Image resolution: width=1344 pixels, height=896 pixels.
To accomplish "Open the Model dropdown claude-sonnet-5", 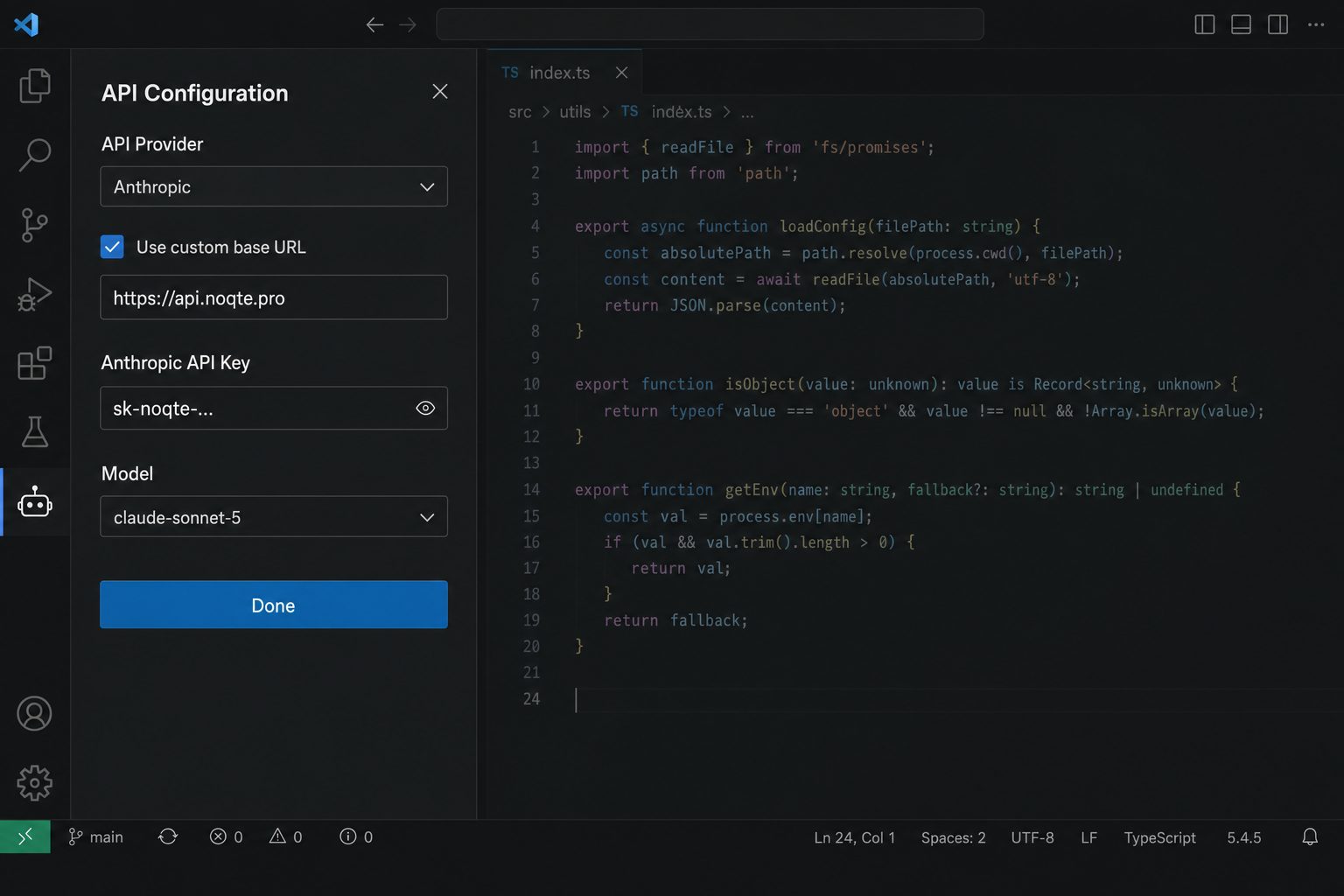I will 274,516.
